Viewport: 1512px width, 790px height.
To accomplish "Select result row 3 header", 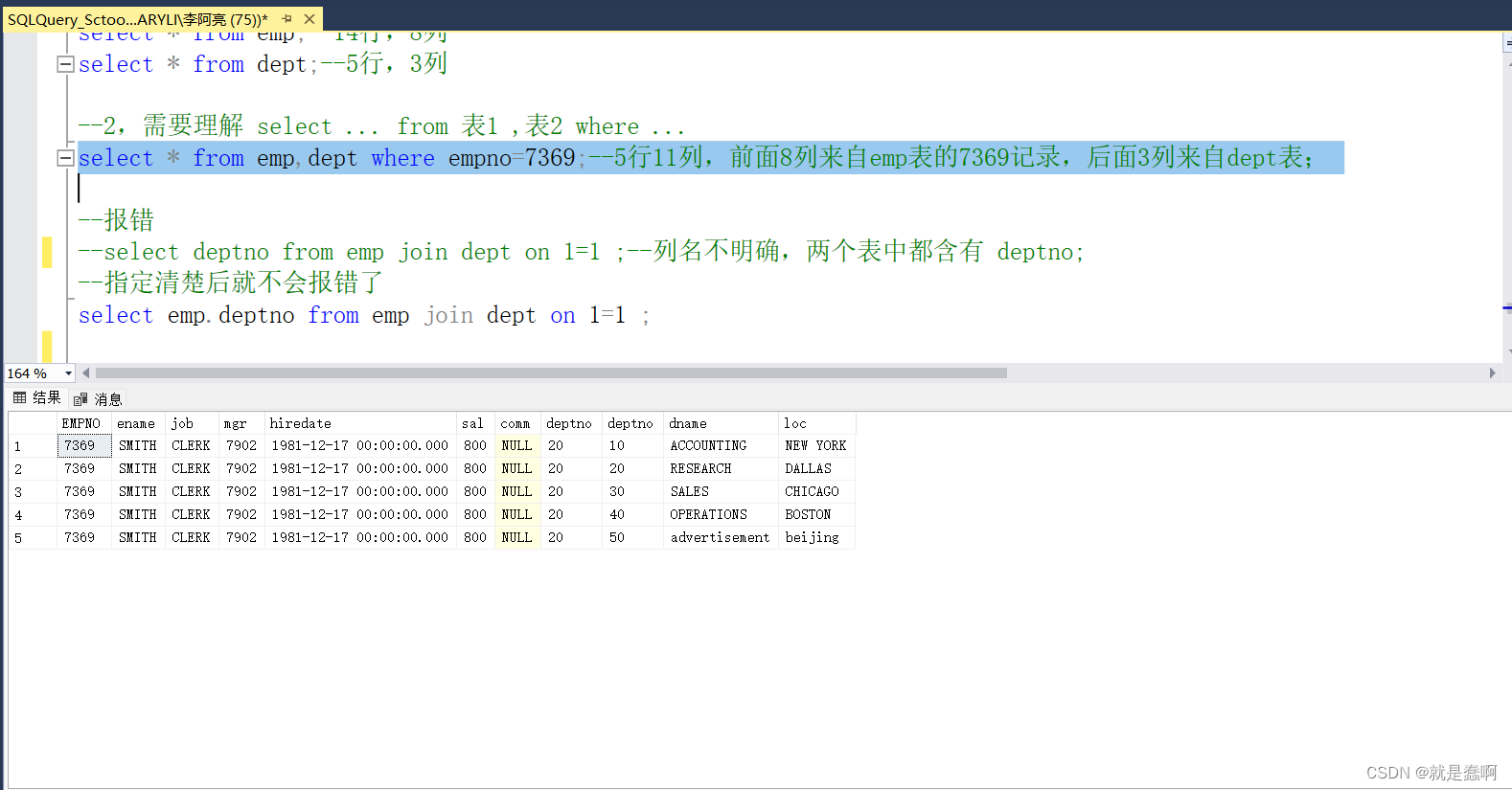I will pos(32,492).
